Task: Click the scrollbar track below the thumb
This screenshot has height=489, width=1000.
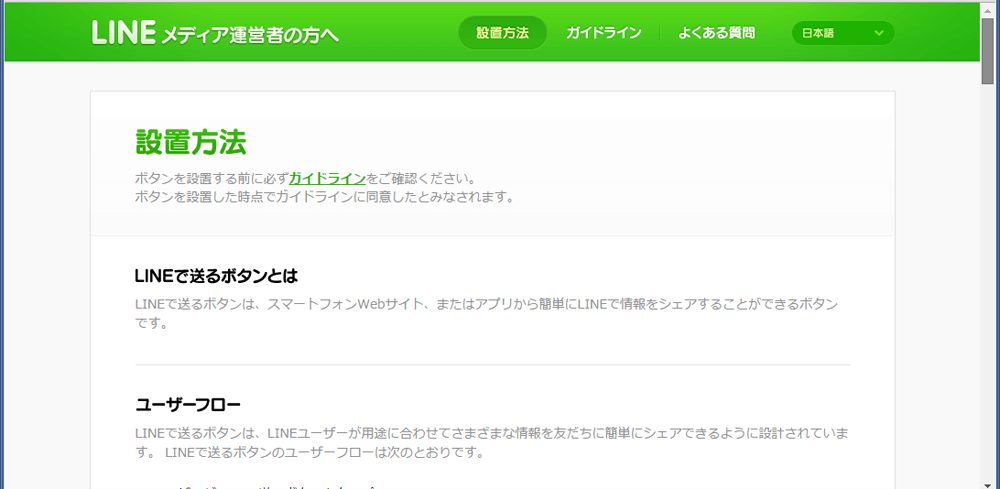Action: click(988, 300)
